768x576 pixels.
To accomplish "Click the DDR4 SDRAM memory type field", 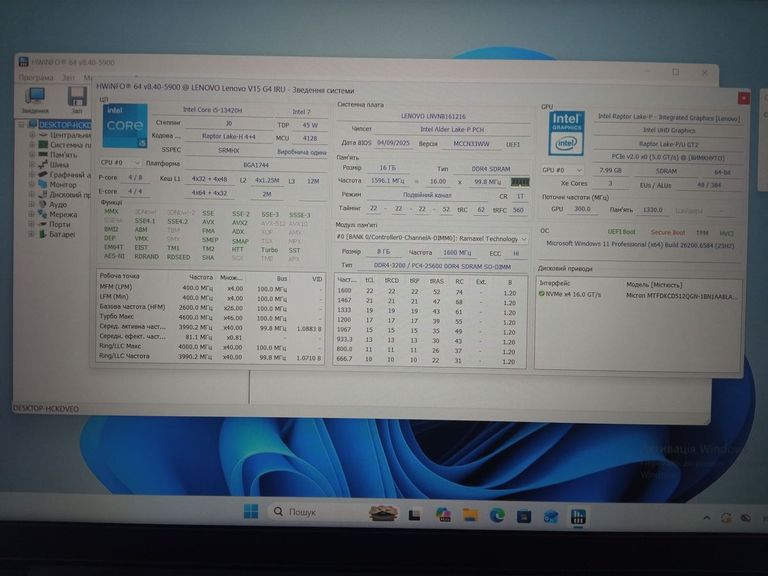I will pyautogui.click(x=491, y=169).
